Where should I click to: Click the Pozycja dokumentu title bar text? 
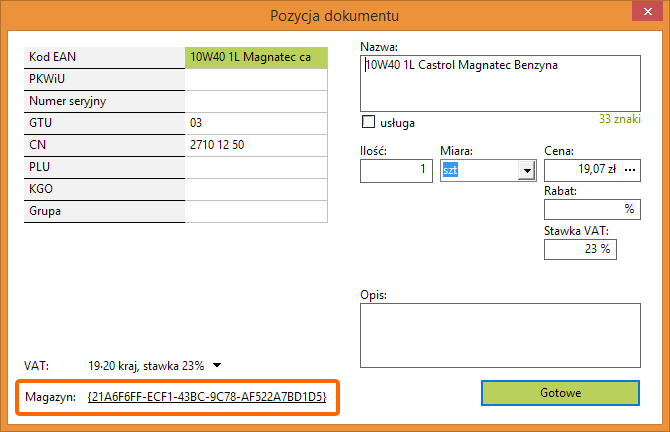coord(335,16)
